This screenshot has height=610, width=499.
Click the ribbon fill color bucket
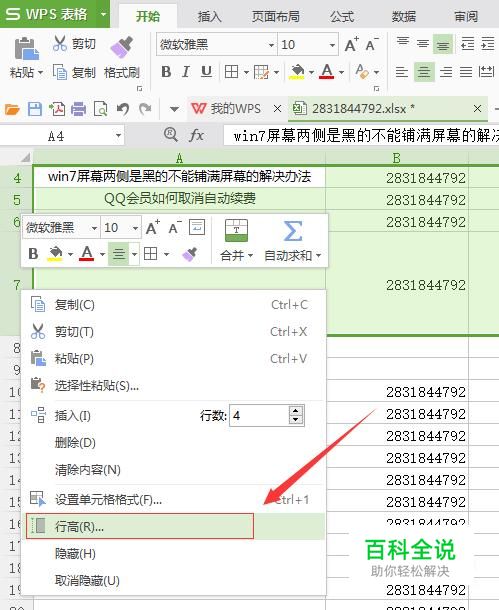pyautogui.click(x=297, y=72)
